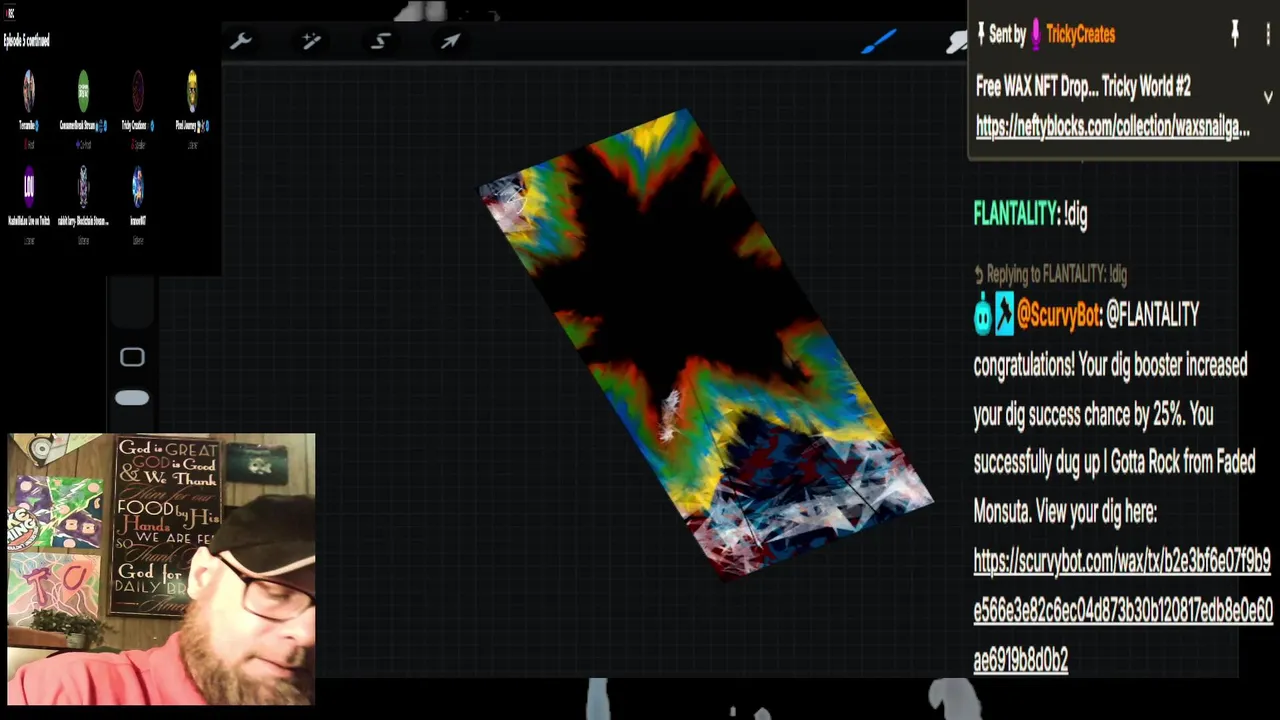Viewport: 1280px width, 720px height.
Task: Click the rabbit larry listener avatar
Action: pyautogui.click(x=83, y=186)
